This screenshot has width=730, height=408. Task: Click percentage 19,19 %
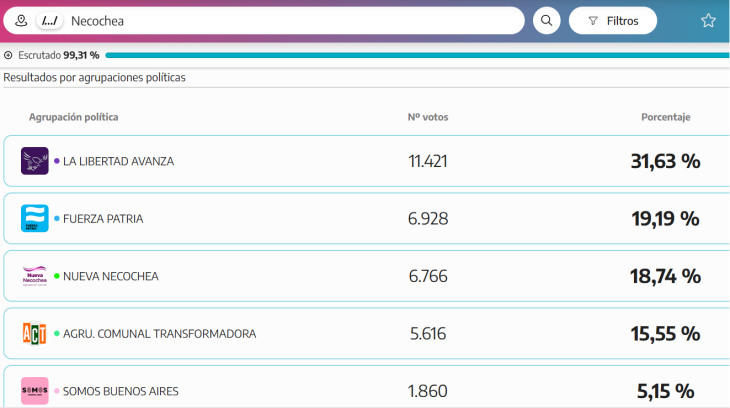tap(665, 218)
